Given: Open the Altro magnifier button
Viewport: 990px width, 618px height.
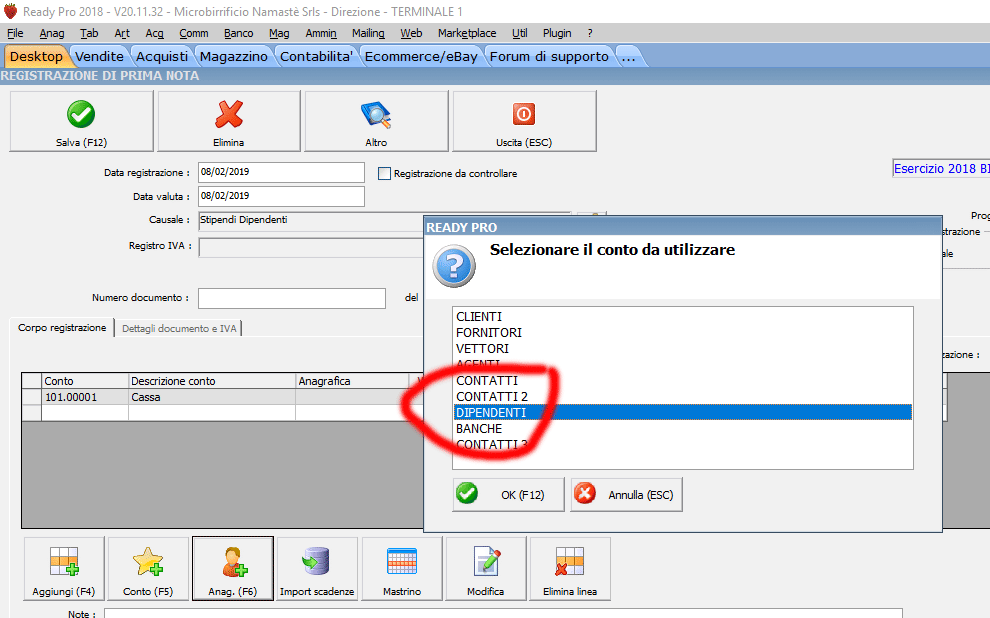Looking at the screenshot, I should (x=376, y=121).
